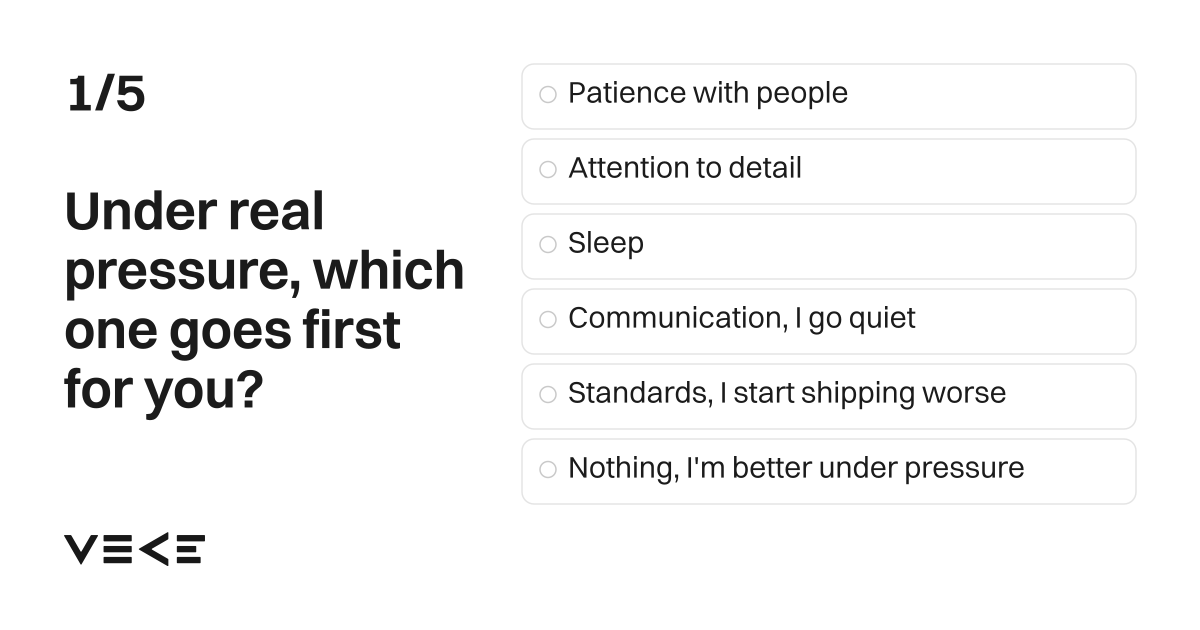Click the blank right end of the Patience option card
The width and height of the screenshot is (1200, 630).
[990, 96]
